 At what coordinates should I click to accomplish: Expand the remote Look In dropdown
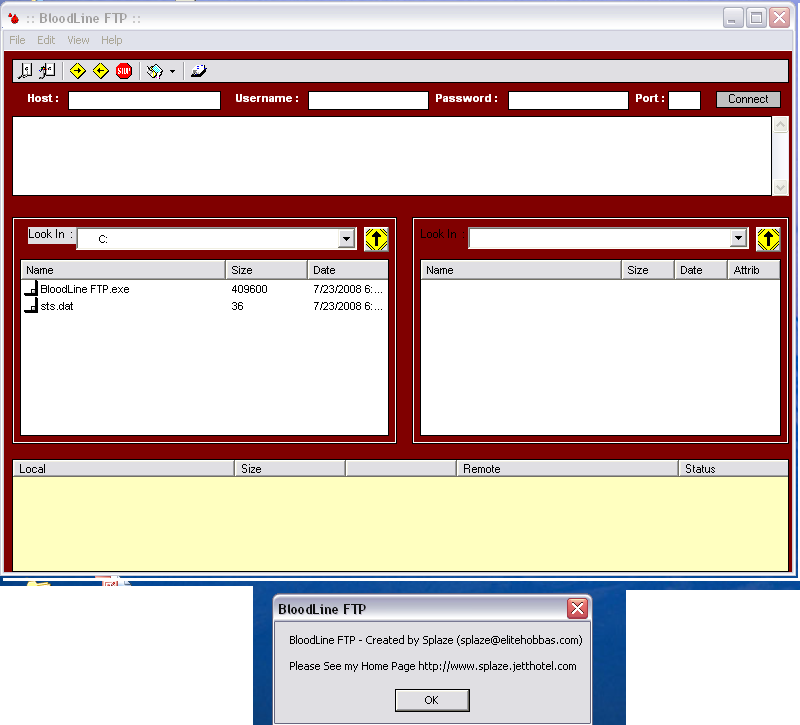click(x=738, y=239)
